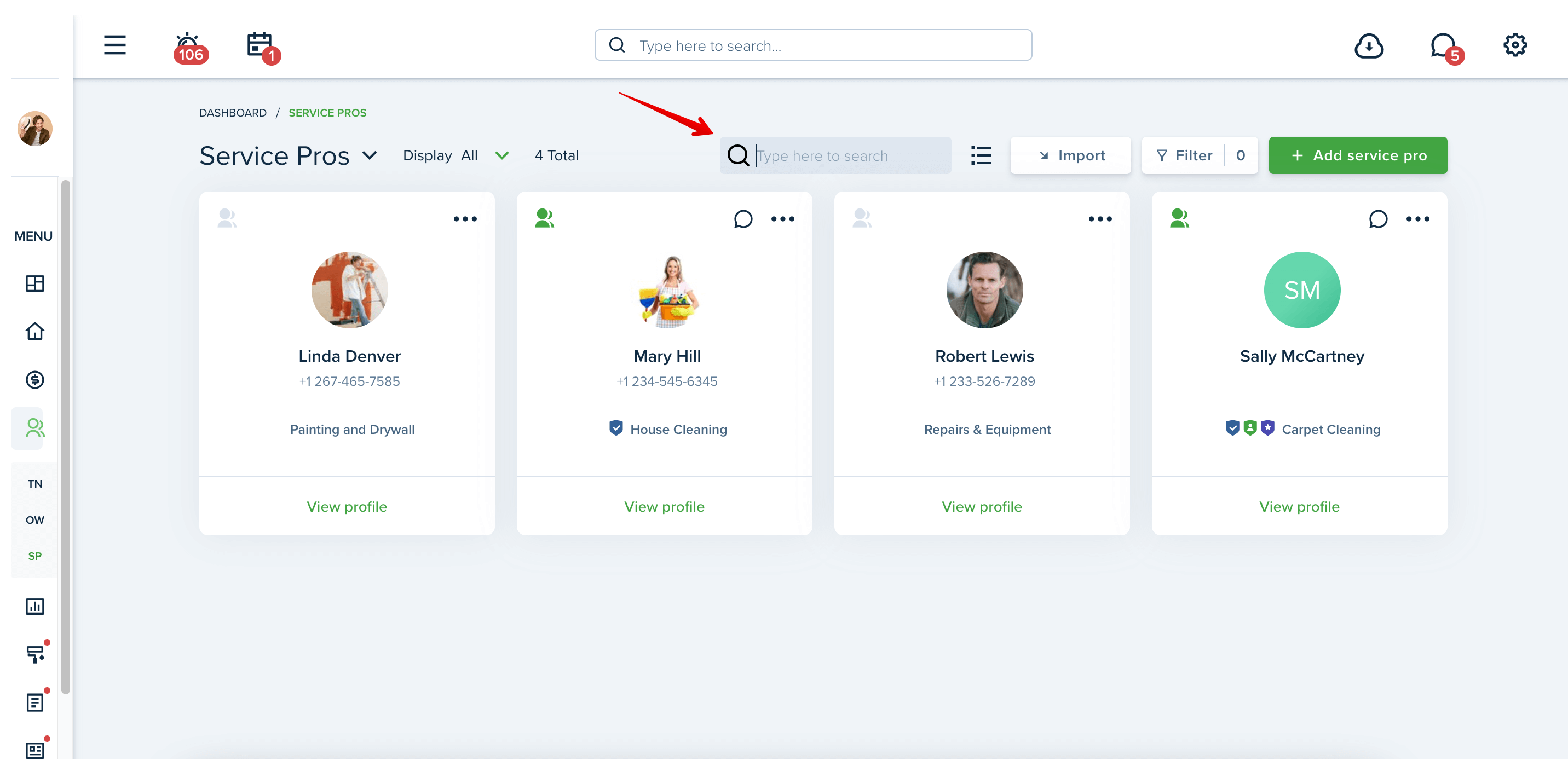Click Painting and Drywall label
The image size is (1568, 759).
pyautogui.click(x=352, y=430)
